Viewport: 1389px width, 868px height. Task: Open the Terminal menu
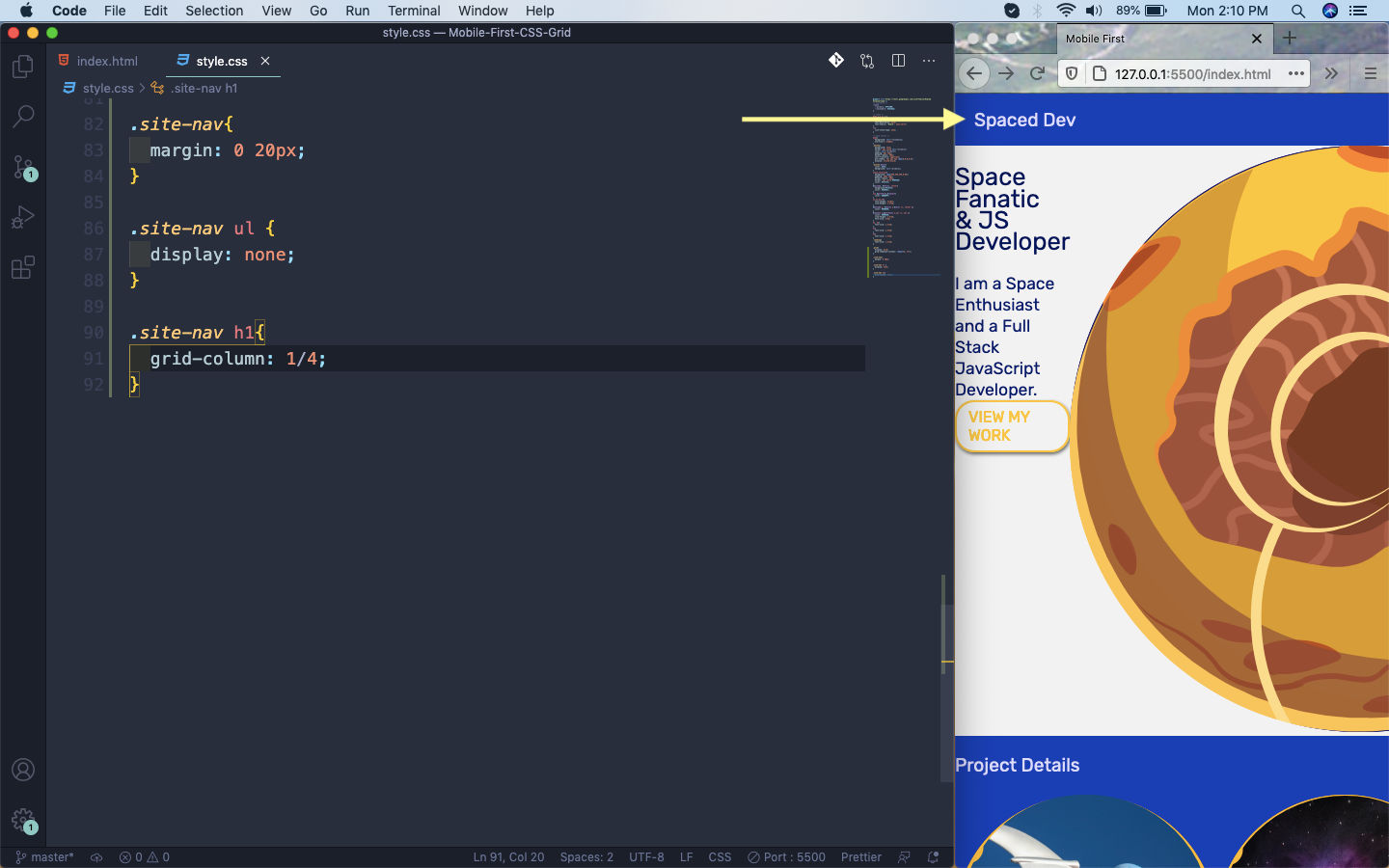click(414, 11)
